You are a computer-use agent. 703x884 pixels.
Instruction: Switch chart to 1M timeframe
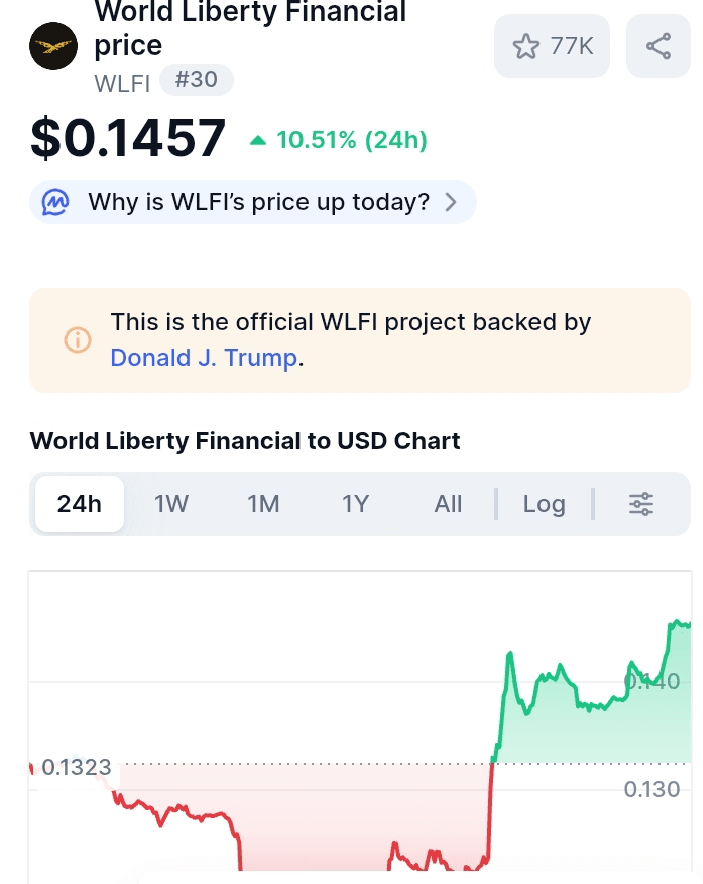(263, 504)
